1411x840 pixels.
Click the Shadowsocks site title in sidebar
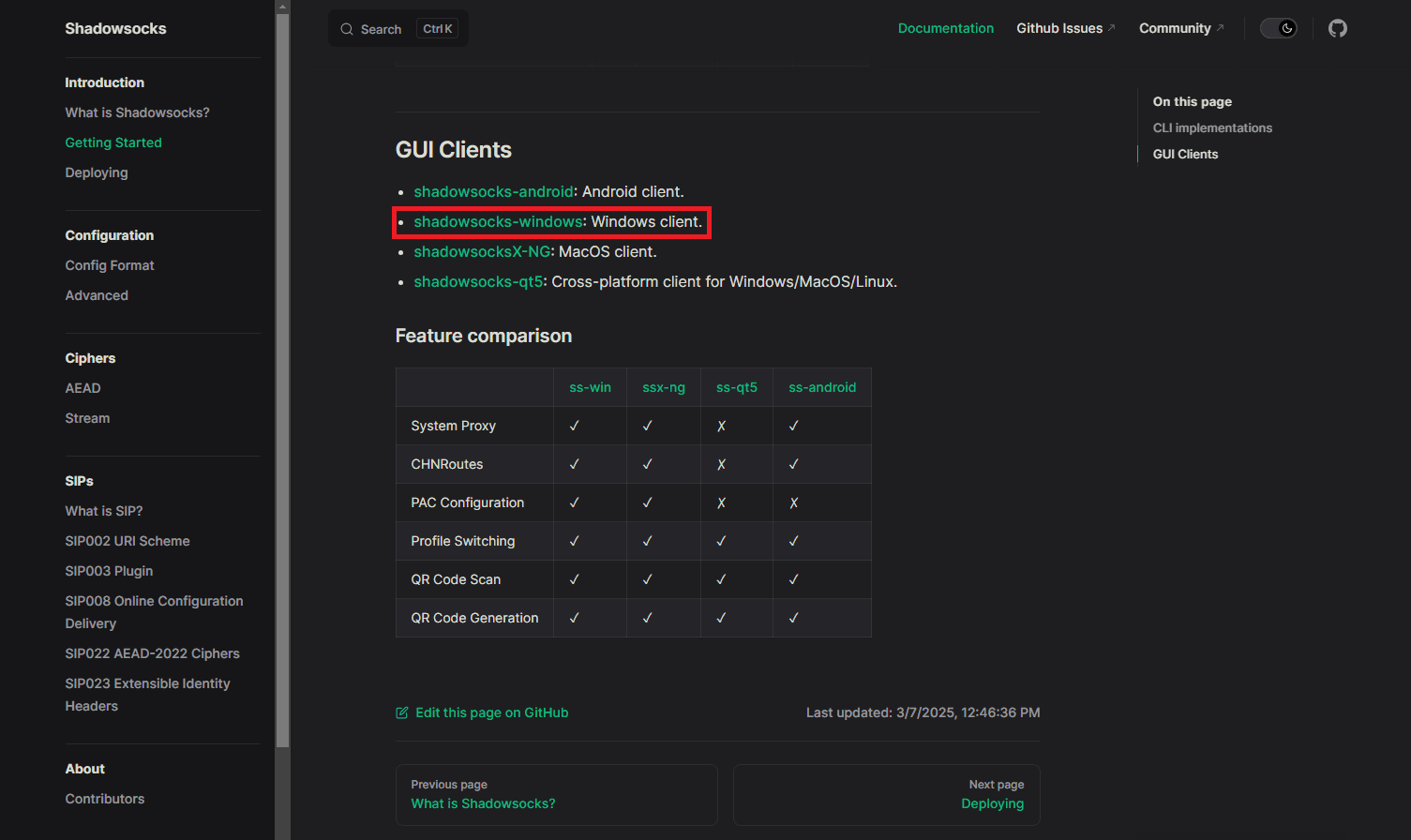click(115, 28)
